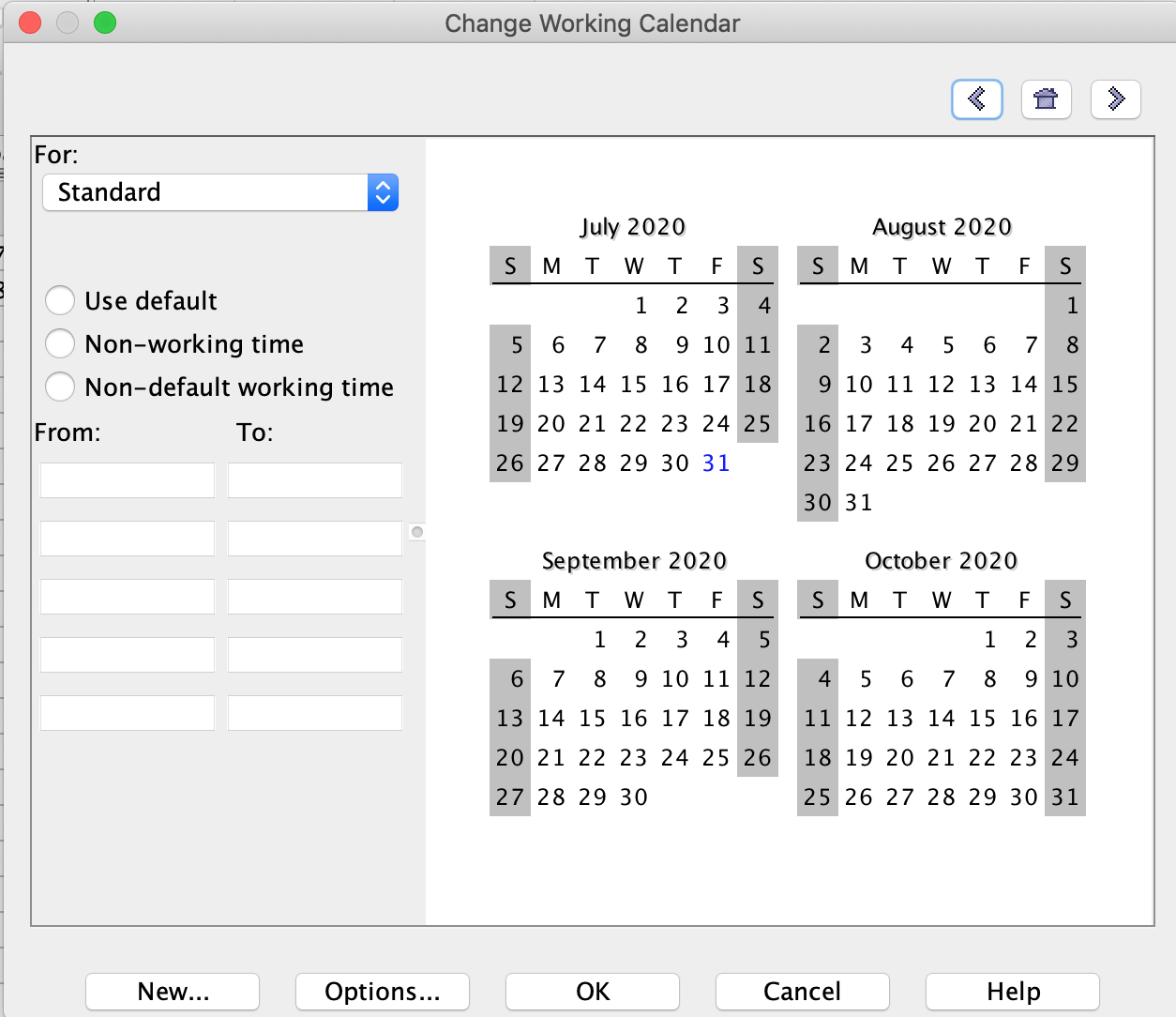Screen dimensions: 1176x1017
Task: Select August 2020 Wednesday column header
Action: click(x=942, y=266)
